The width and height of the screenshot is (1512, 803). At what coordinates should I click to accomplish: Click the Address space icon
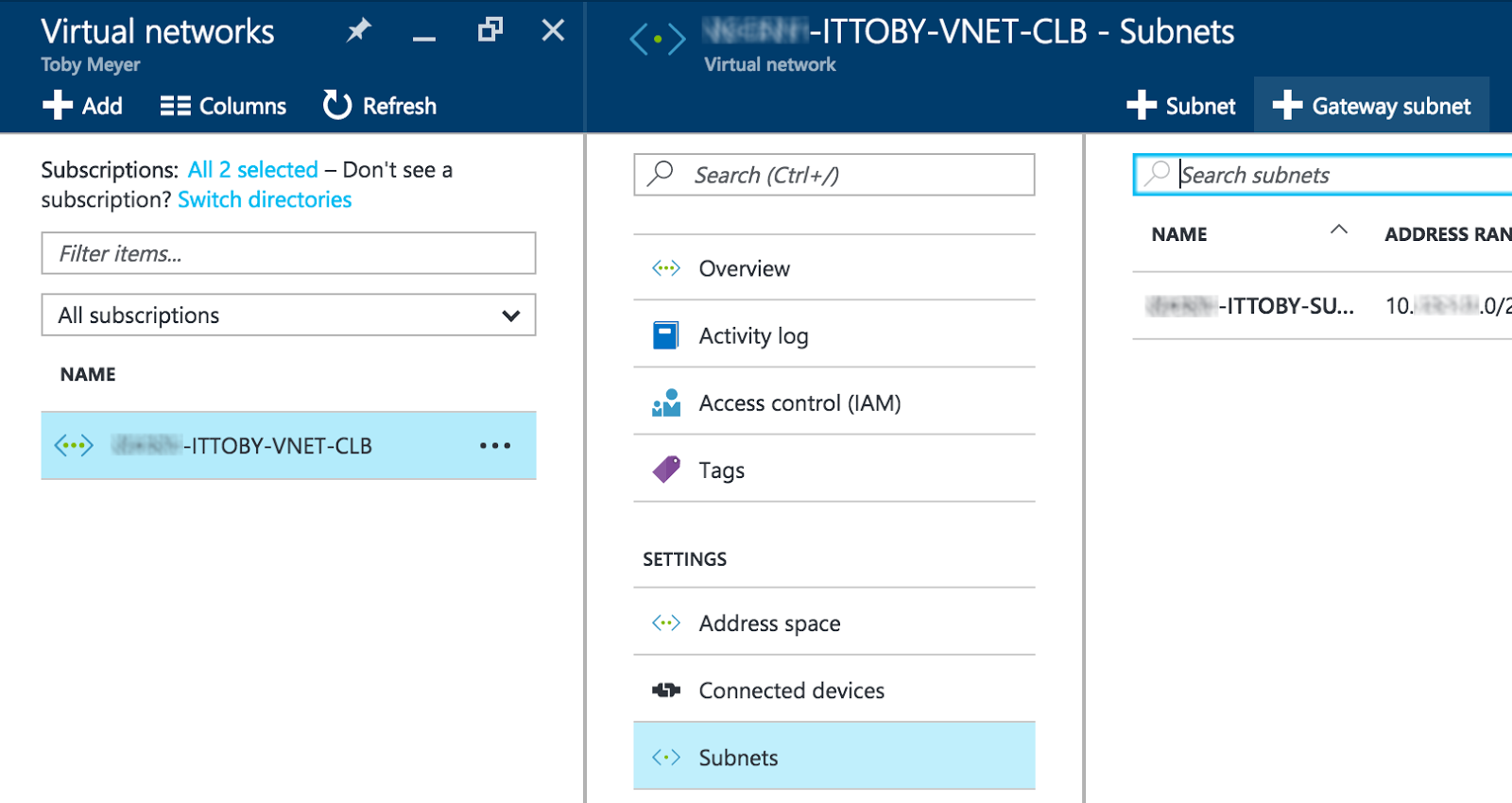[666, 623]
